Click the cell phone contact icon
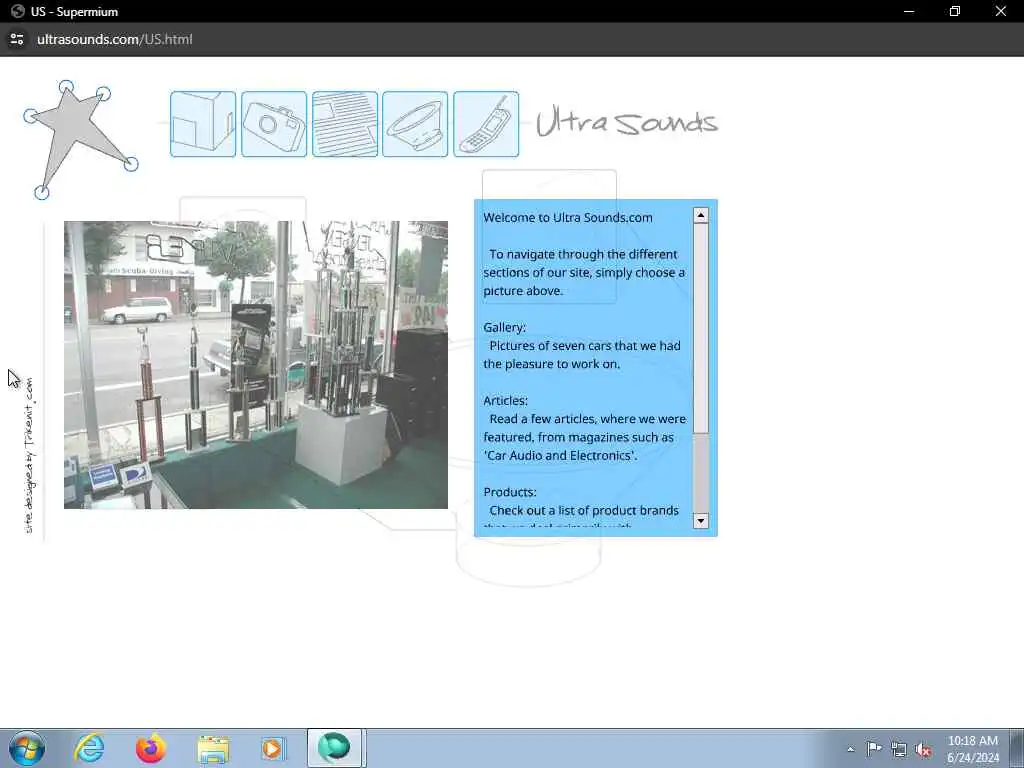This screenshot has height=768, width=1024. click(486, 124)
